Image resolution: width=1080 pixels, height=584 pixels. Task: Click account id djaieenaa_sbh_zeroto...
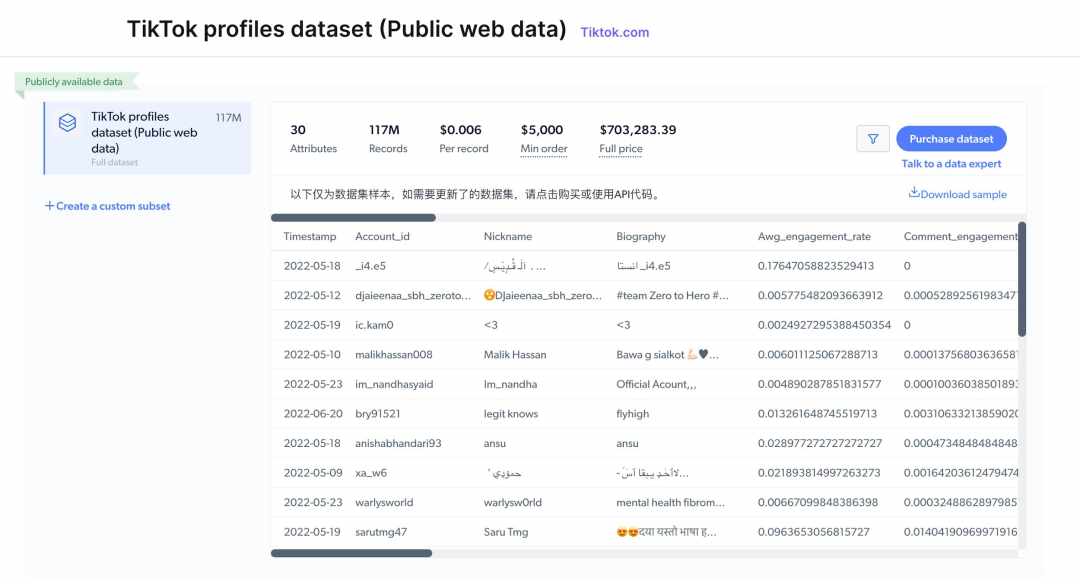click(x=413, y=295)
